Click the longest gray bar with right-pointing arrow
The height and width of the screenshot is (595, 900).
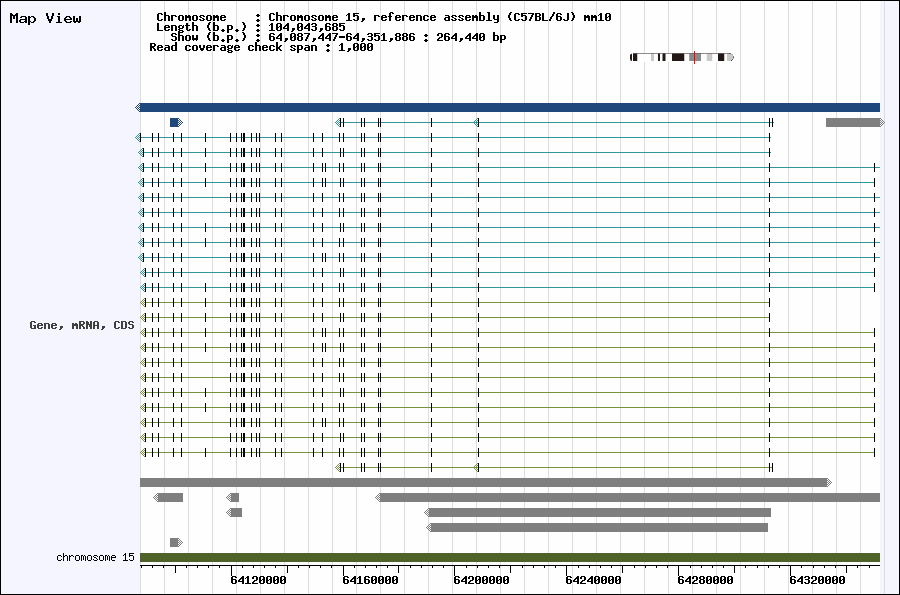tap(486, 483)
